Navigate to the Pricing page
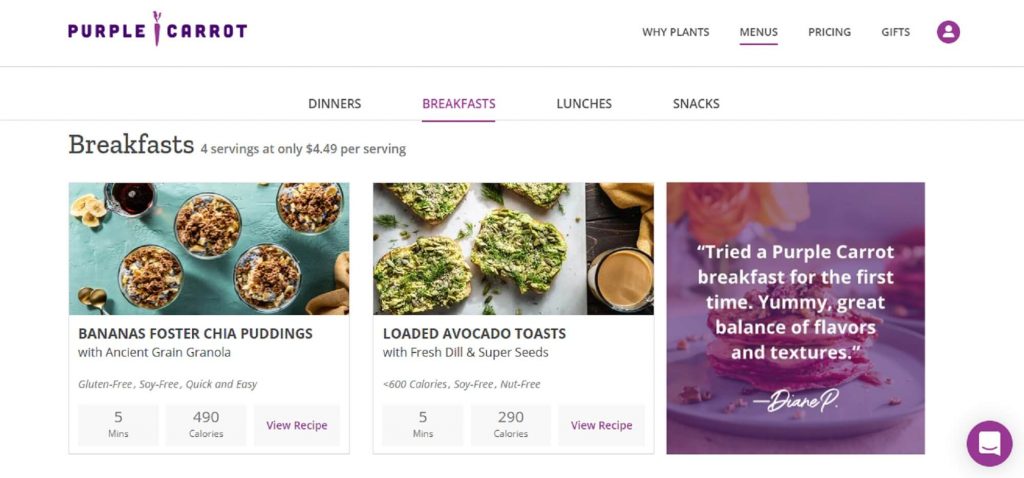The height and width of the screenshot is (478, 1024). point(829,32)
